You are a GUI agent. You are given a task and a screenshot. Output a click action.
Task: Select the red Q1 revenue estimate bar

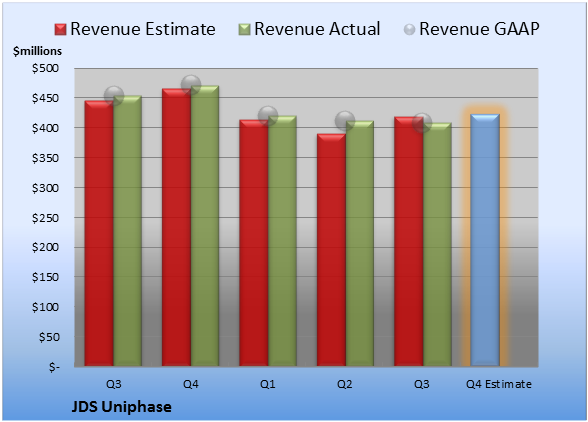point(254,243)
